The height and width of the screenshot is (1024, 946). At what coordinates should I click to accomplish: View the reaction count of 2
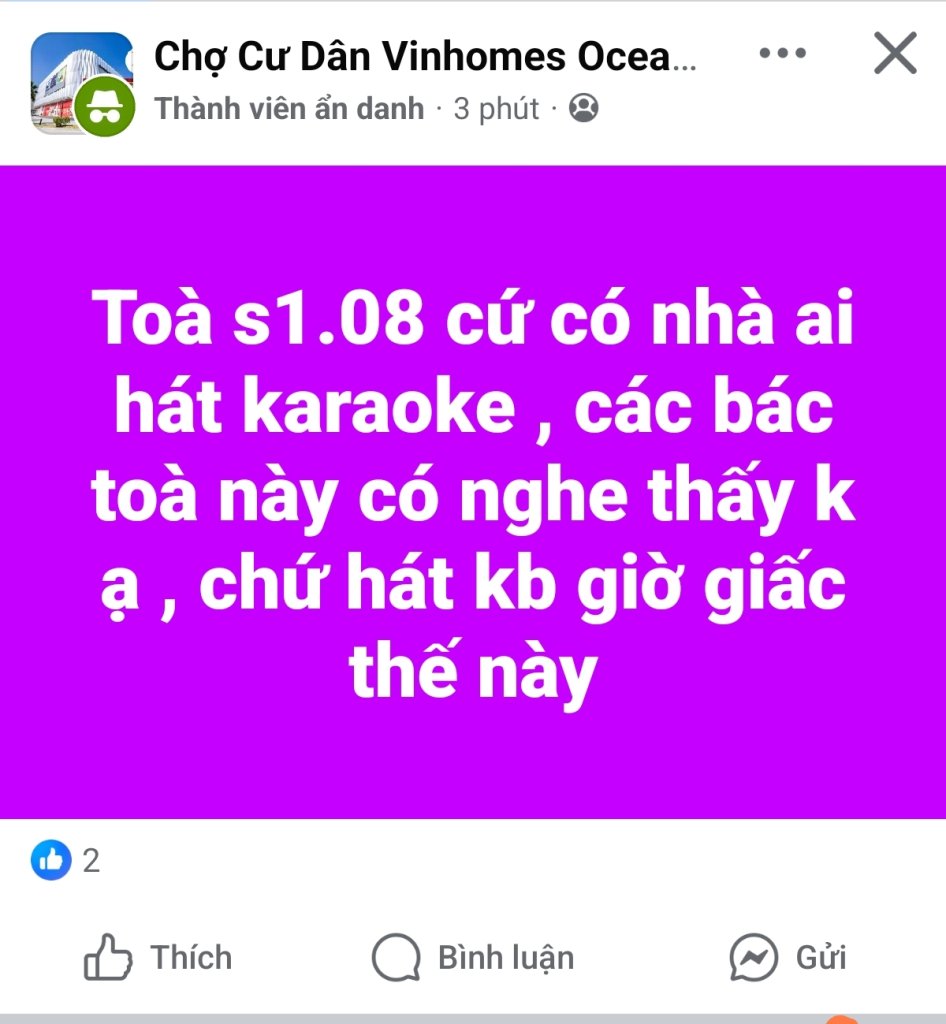pos(91,861)
